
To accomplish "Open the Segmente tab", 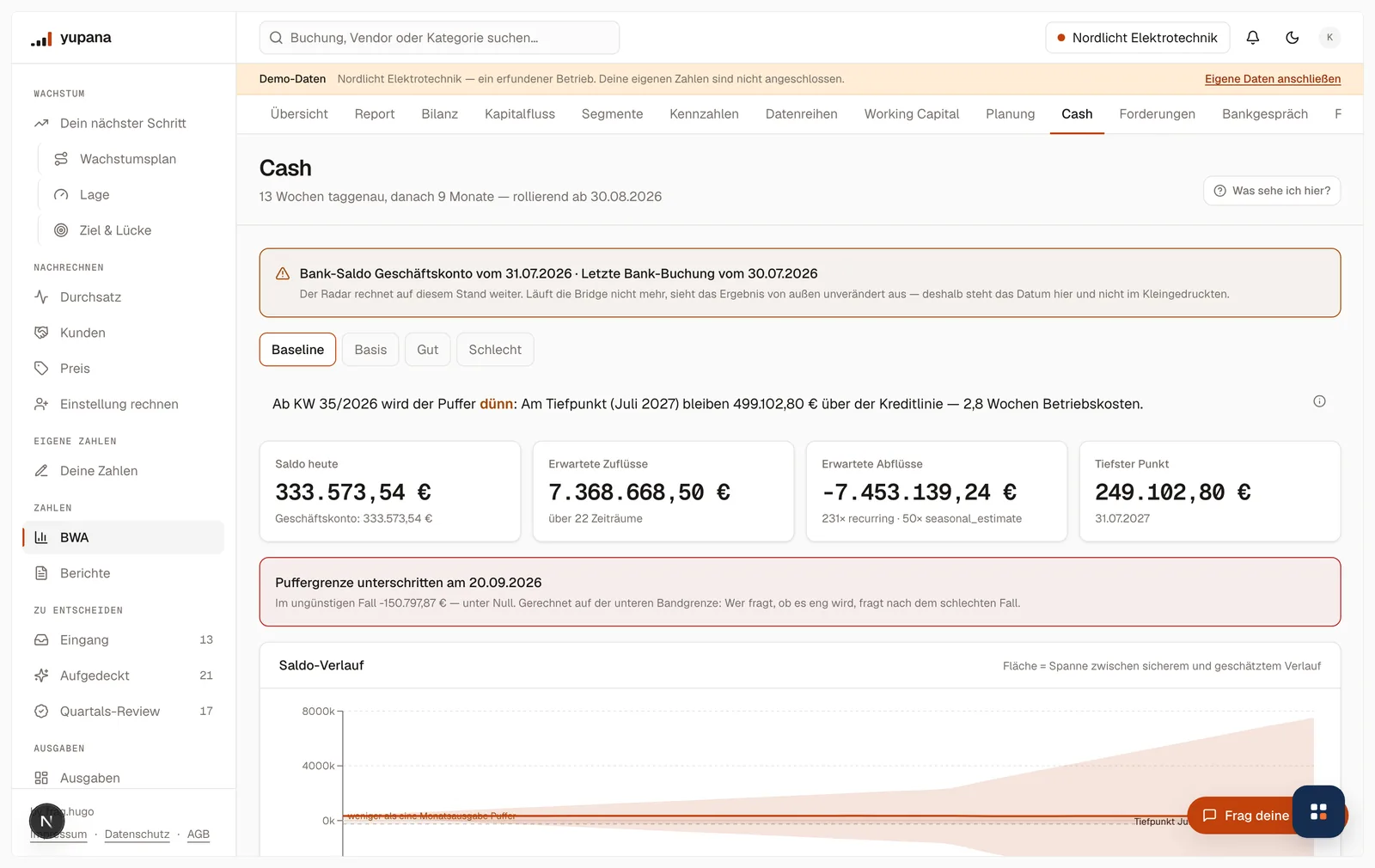I will pyautogui.click(x=612, y=114).
